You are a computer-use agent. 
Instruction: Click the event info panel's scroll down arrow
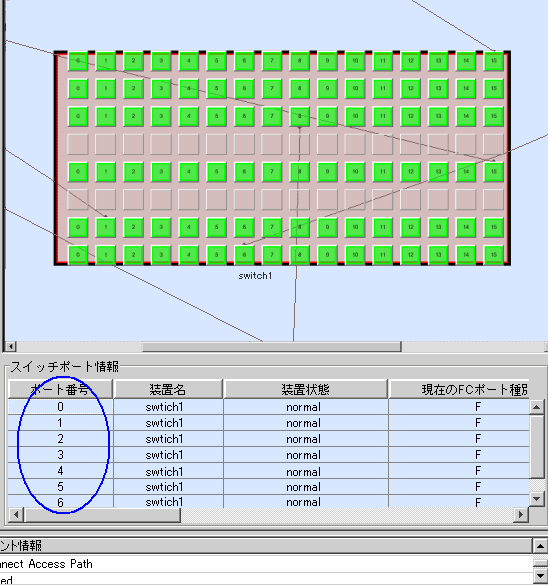point(540,575)
